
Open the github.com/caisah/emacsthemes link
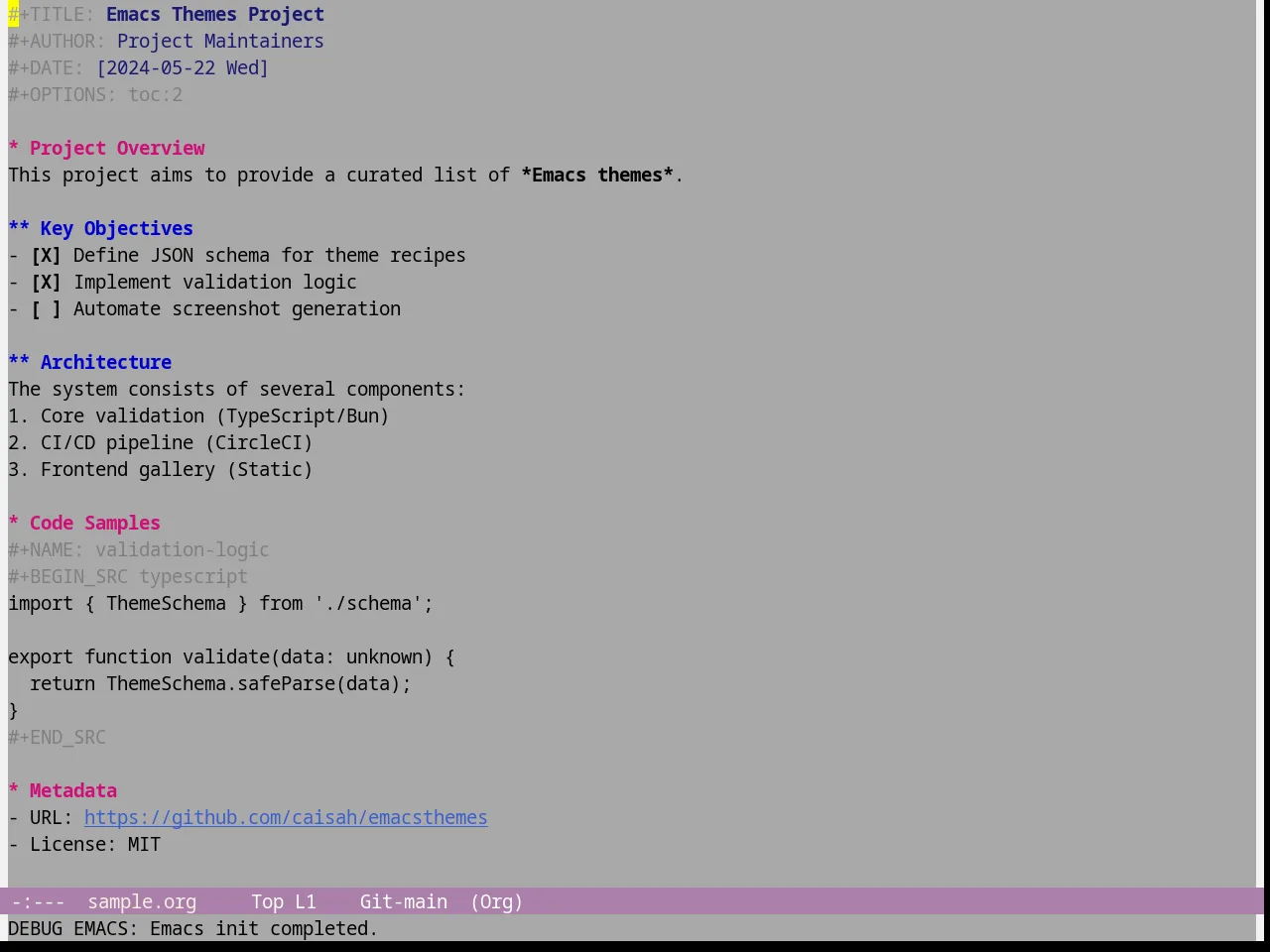(286, 818)
